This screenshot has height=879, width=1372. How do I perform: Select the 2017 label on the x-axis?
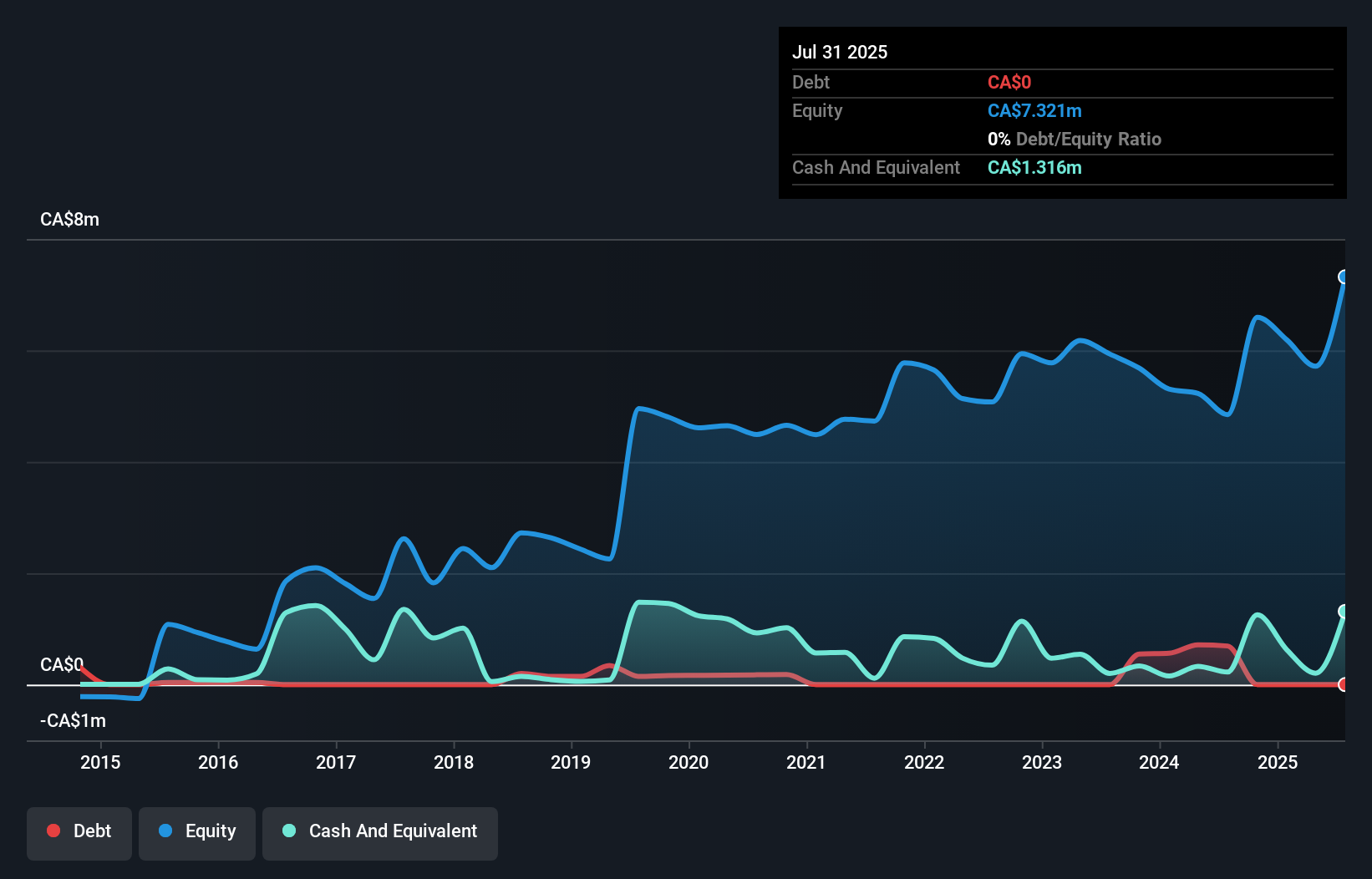(x=336, y=762)
